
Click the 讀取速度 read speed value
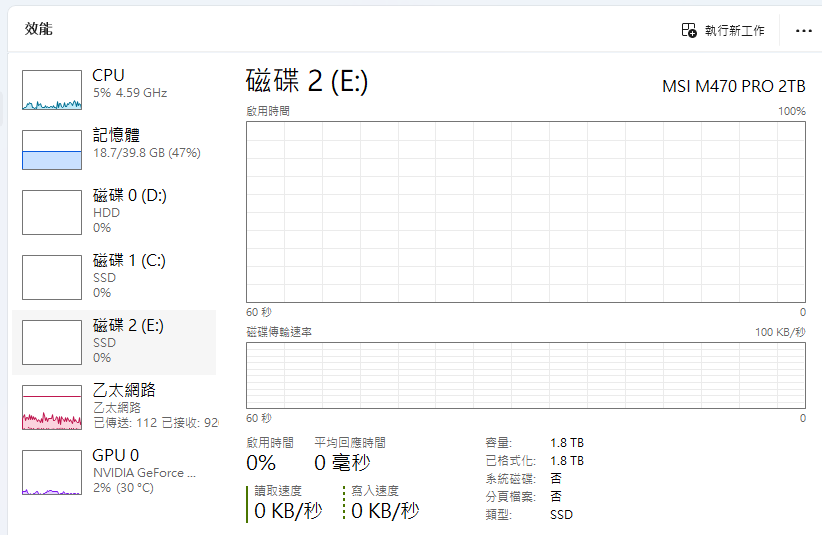288,511
